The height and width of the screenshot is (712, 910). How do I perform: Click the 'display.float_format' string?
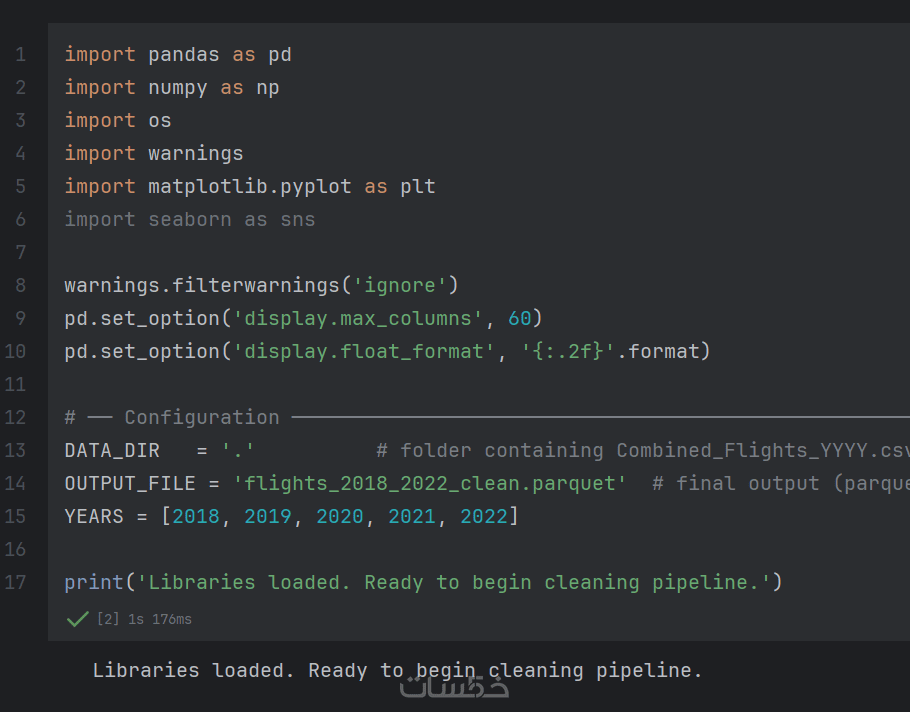[x=364, y=351]
